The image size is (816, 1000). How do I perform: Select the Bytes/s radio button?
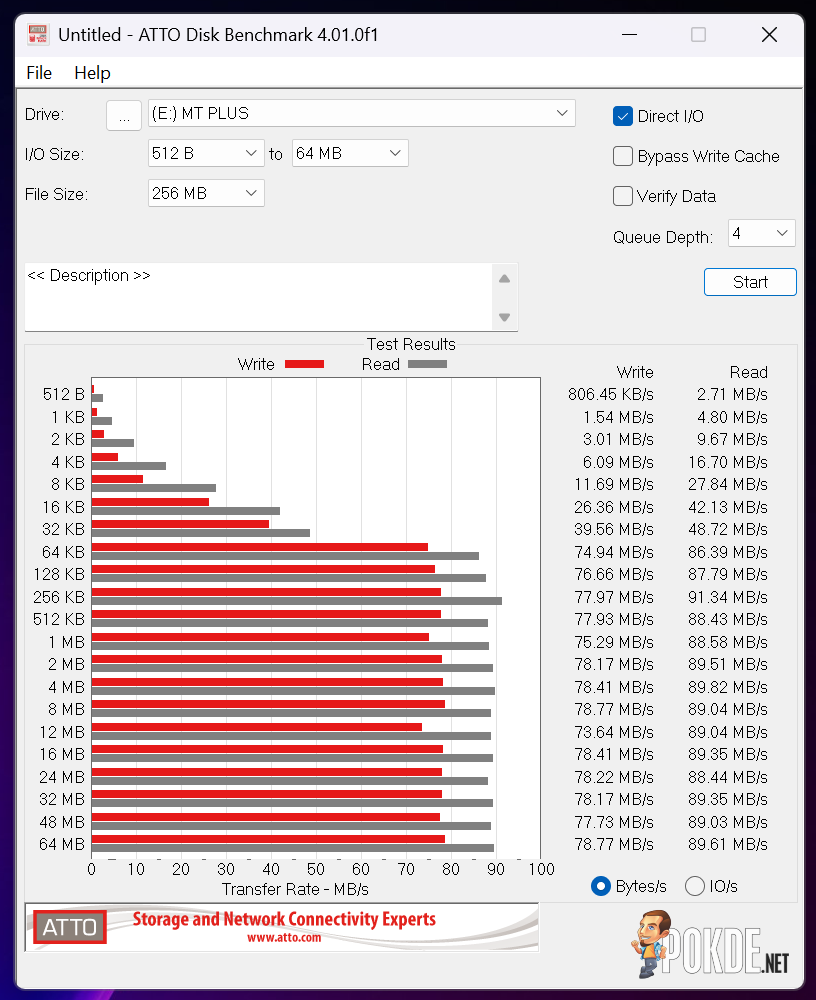coord(601,886)
